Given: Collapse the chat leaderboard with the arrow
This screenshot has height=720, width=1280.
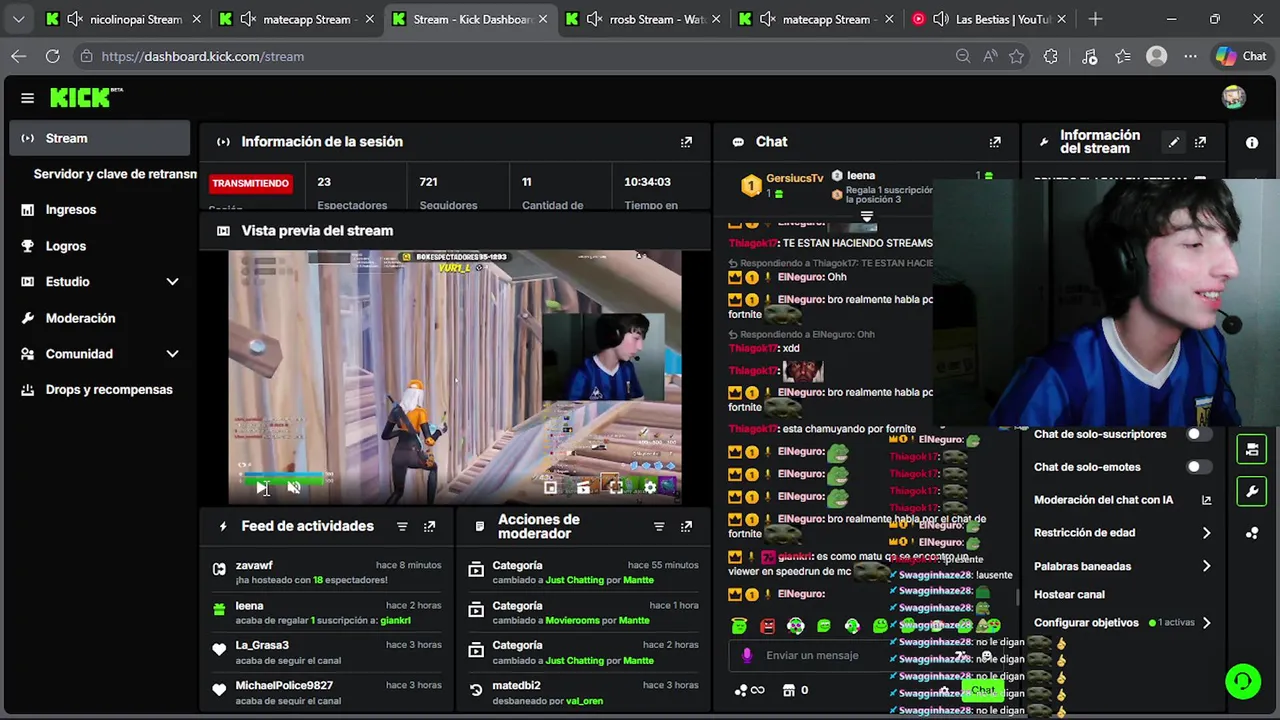Looking at the screenshot, I should pyautogui.click(x=867, y=216).
